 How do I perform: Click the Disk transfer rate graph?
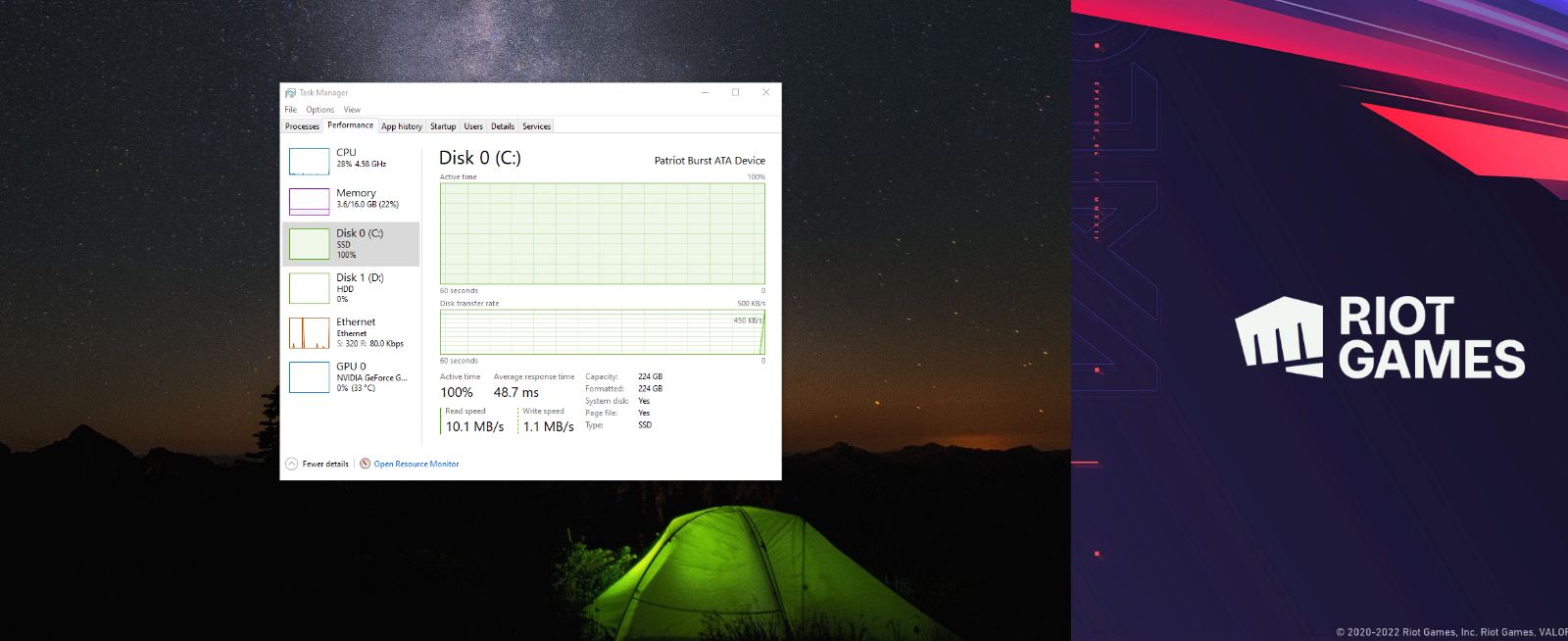coord(603,332)
